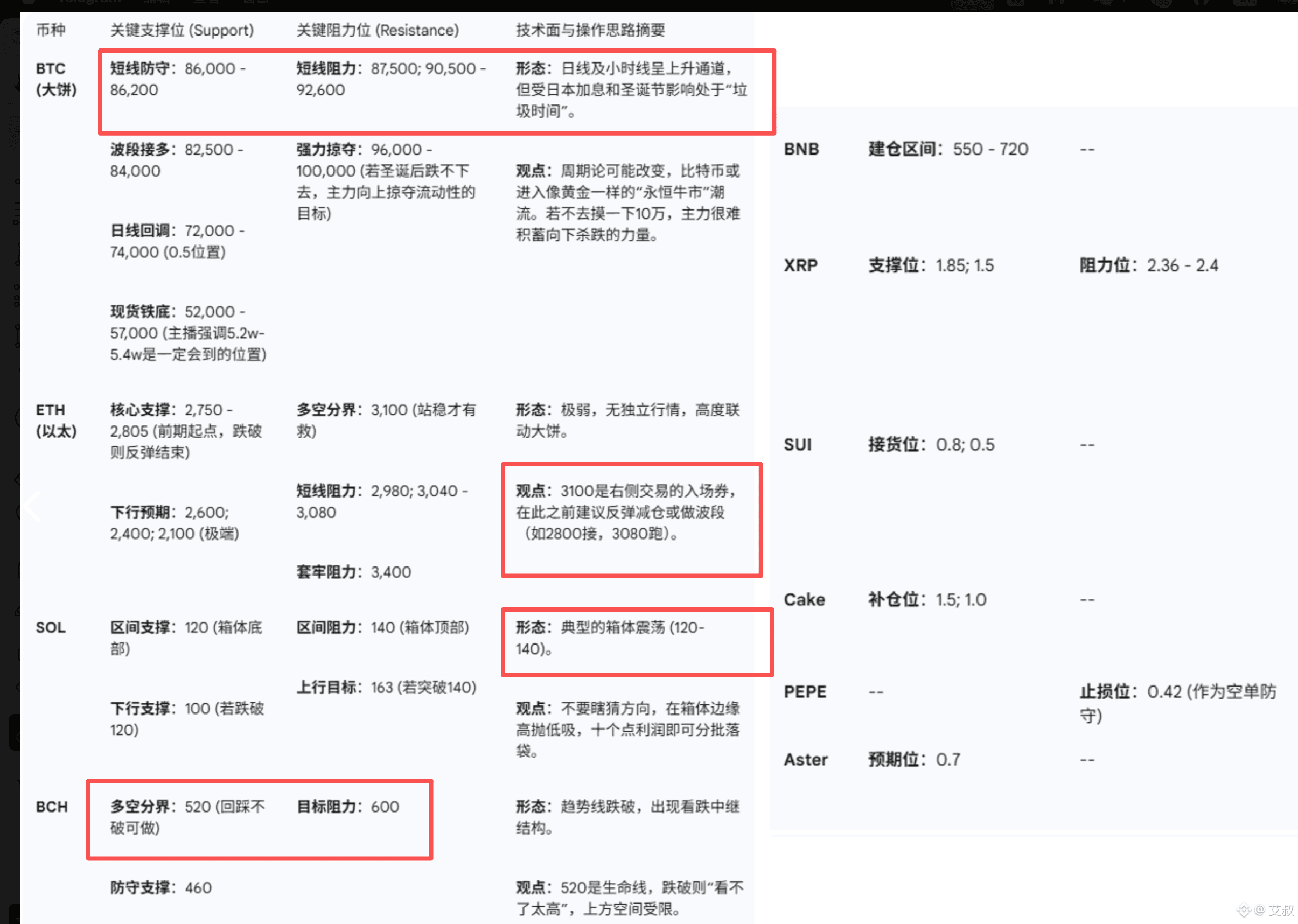Click the Cake row label
Image resolution: width=1298 pixels, height=924 pixels.
click(804, 600)
